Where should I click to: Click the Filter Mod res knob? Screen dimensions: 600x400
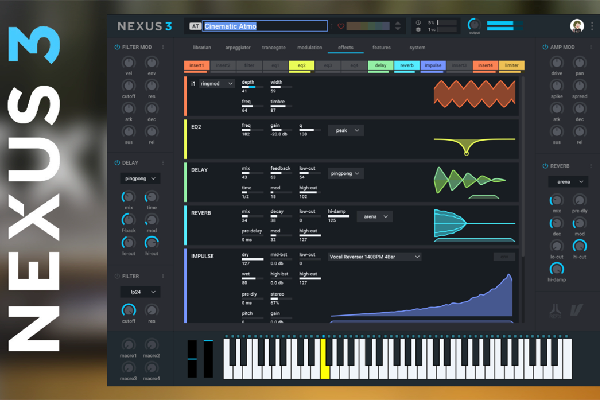152,85
